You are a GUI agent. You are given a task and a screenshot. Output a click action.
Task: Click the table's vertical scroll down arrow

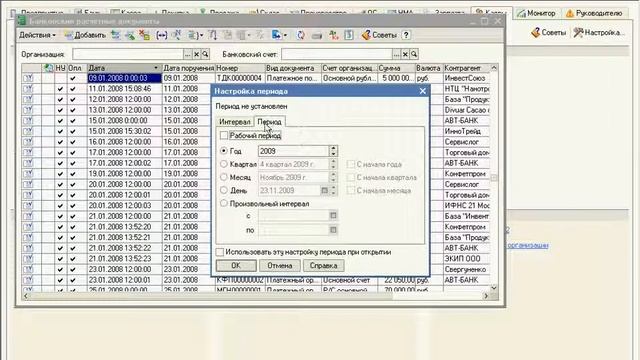click(x=494, y=288)
